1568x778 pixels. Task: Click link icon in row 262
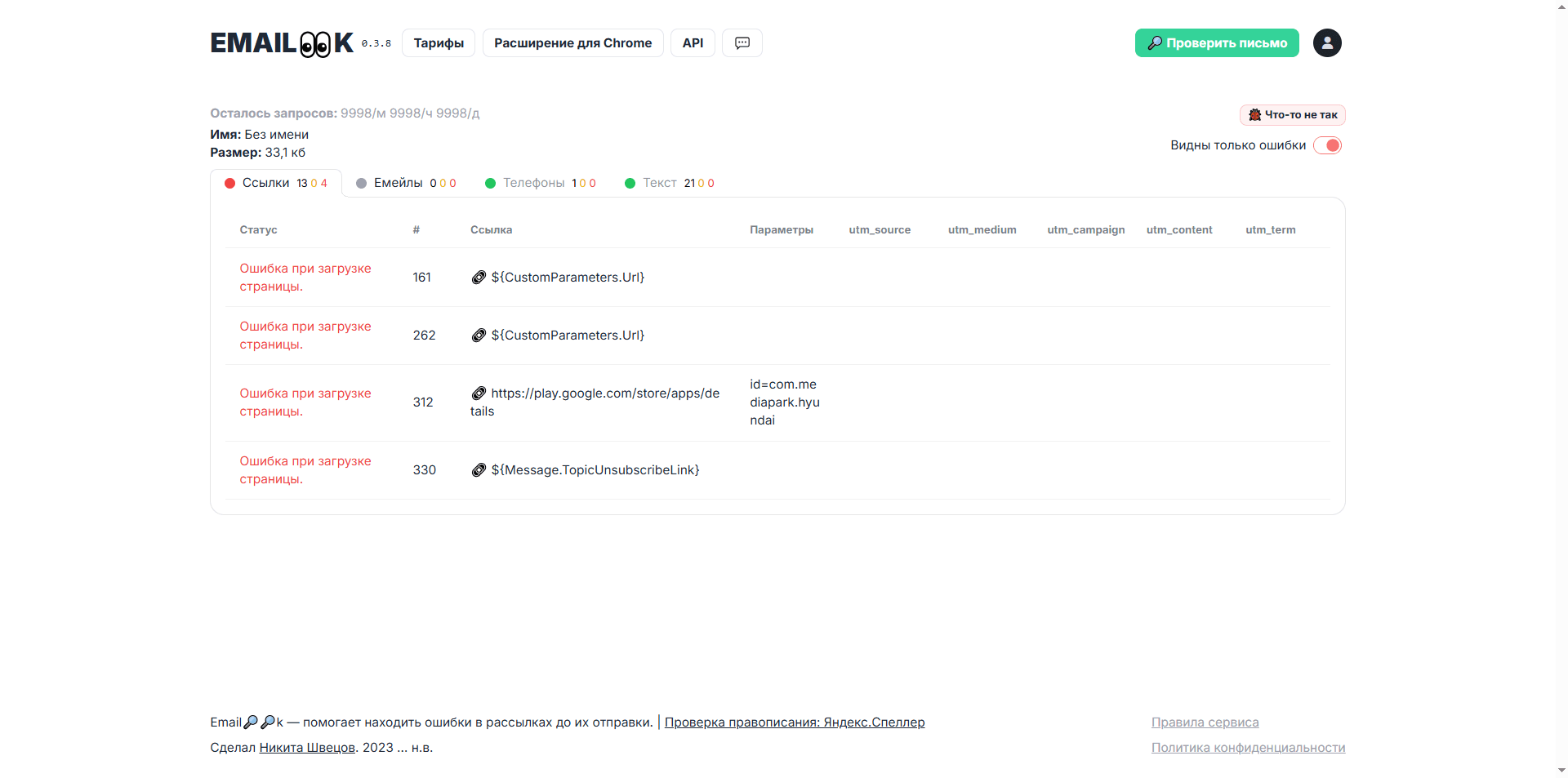(x=479, y=336)
